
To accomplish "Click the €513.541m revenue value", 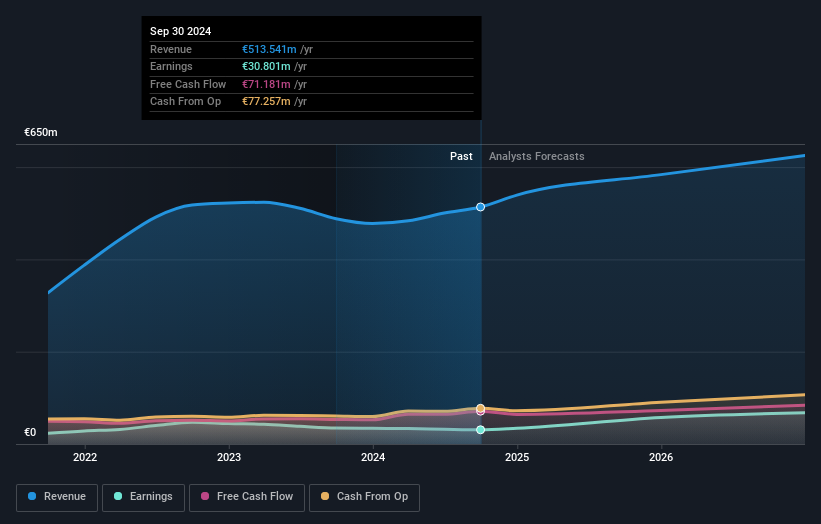I will point(269,49).
